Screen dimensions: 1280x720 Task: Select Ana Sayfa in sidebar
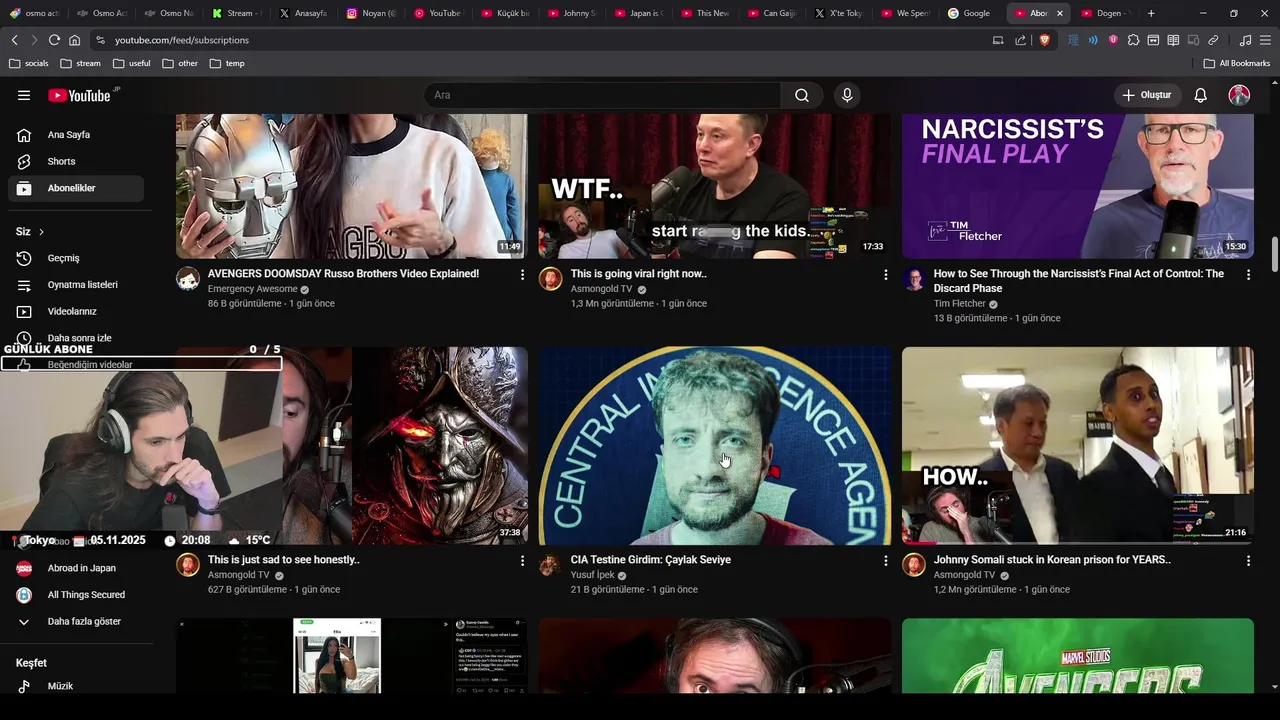(x=76, y=135)
